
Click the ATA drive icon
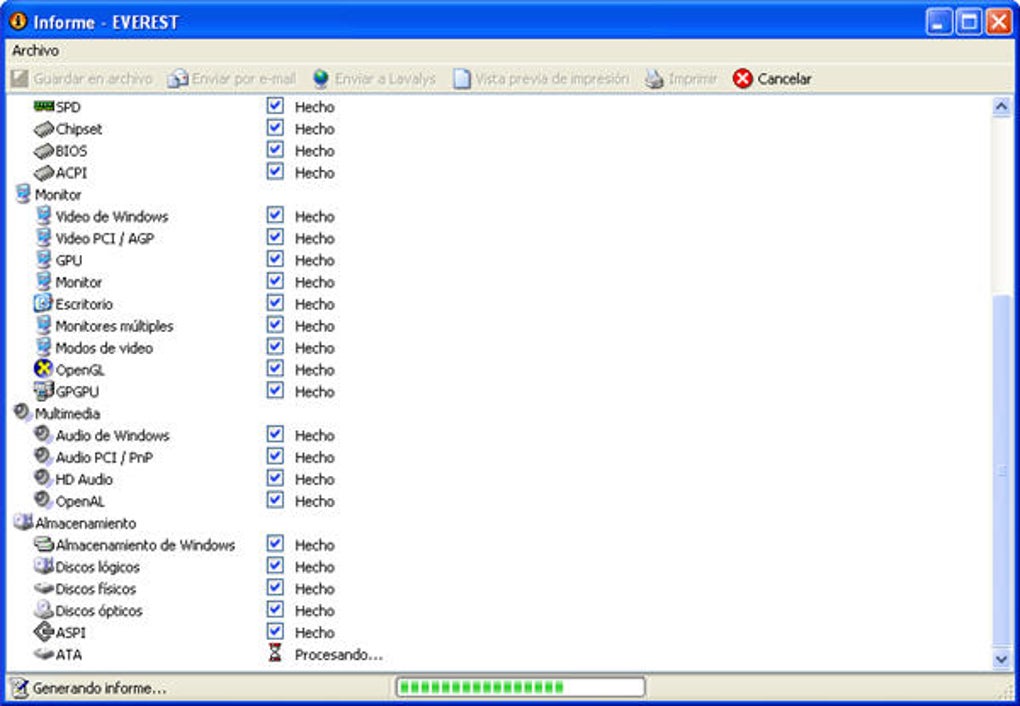pyautogui.click(x=44, y=654)
